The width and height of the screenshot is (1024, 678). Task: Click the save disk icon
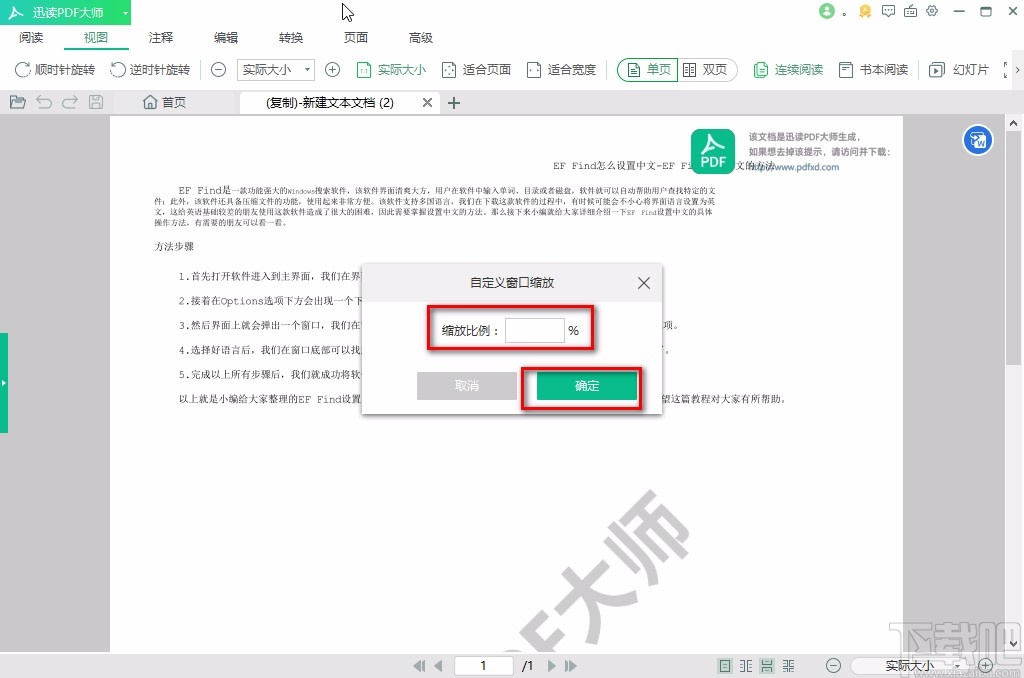(96, 102)
